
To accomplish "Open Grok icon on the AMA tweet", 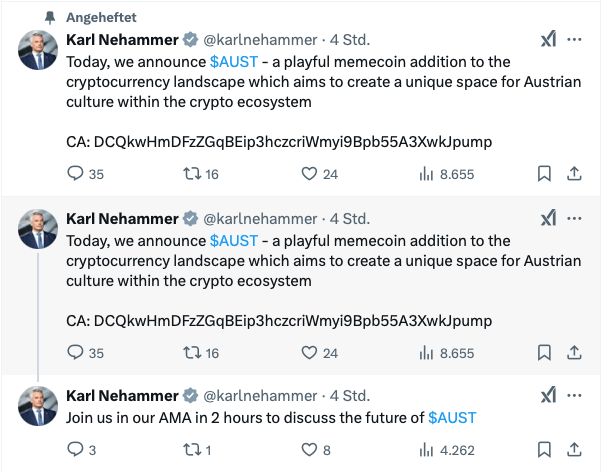I will [548, 395].
